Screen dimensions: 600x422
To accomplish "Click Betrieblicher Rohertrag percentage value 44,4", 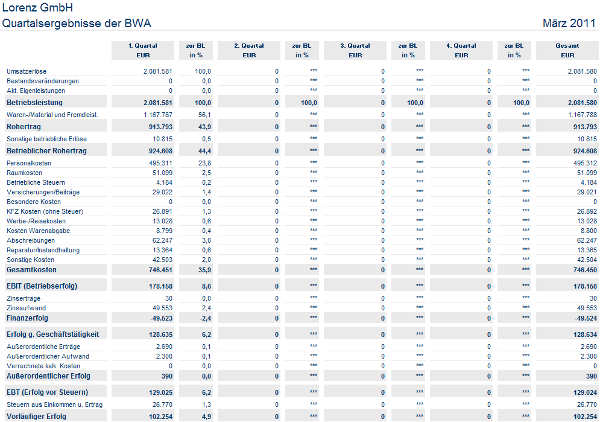I will [205, 151].
